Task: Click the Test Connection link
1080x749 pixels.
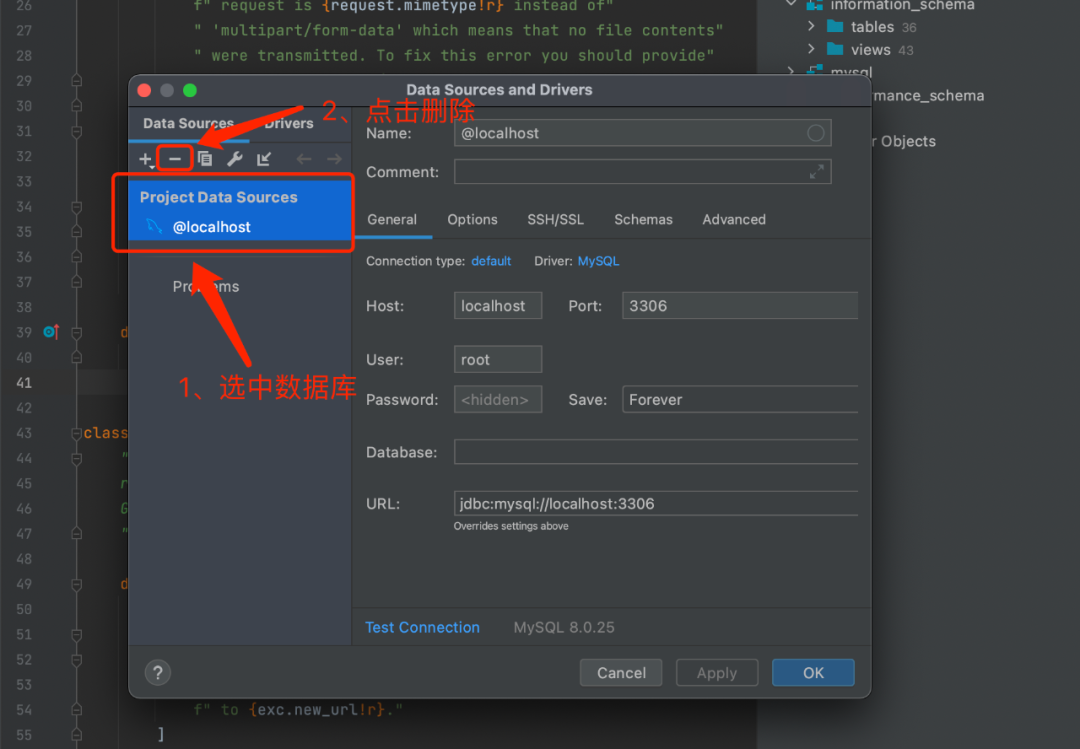Action: tap(422, 627)
